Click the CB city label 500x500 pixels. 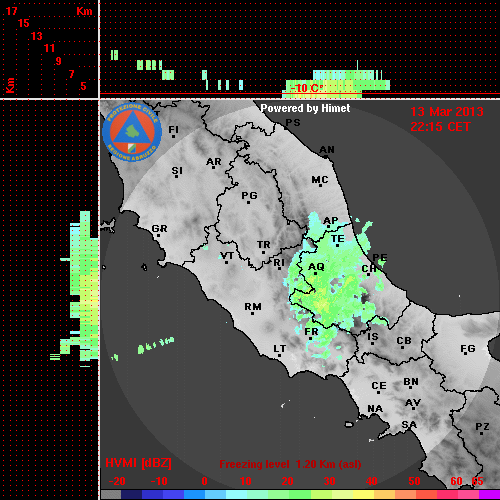coord(404,341)
